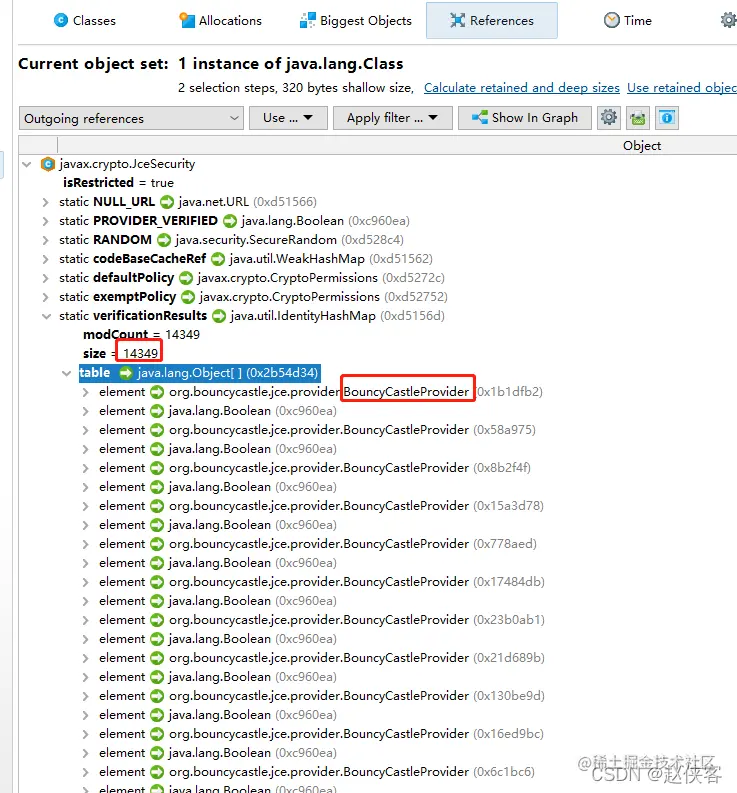
Task: Select java.net.URL (0xd51566) text
Action: click(x=247, y=202)
